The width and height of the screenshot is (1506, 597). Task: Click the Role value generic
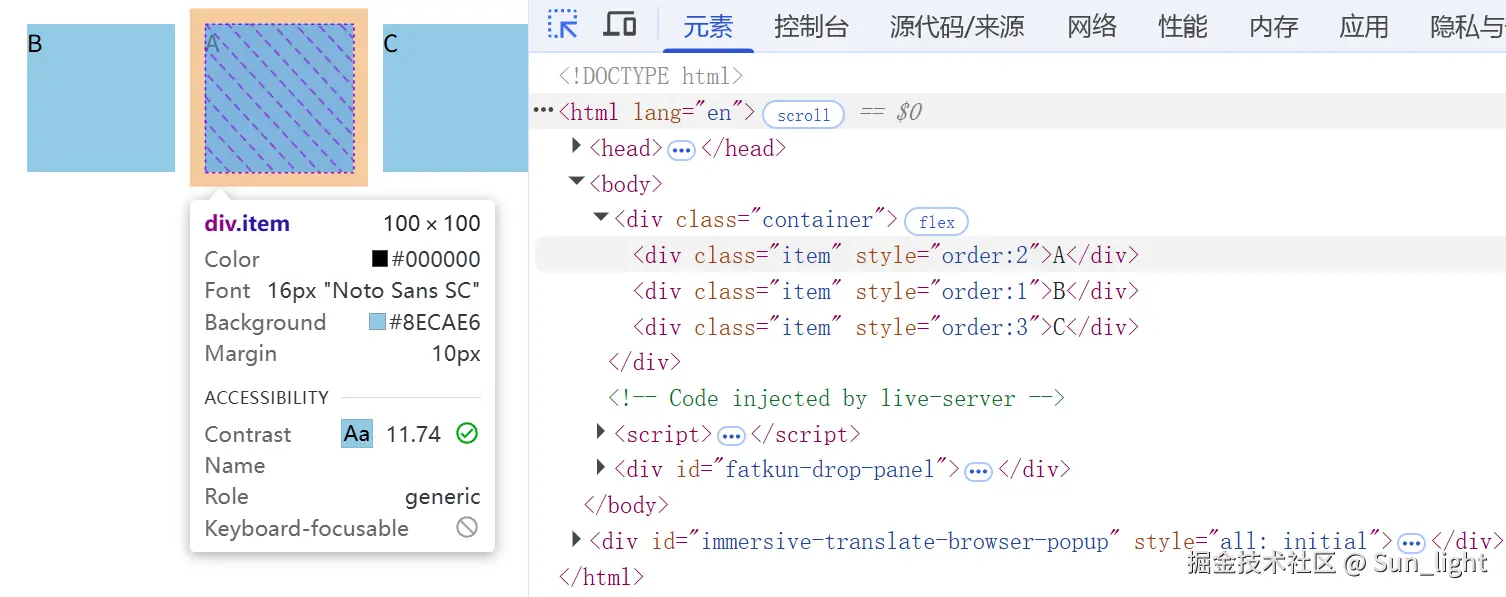tap(443, 497)
